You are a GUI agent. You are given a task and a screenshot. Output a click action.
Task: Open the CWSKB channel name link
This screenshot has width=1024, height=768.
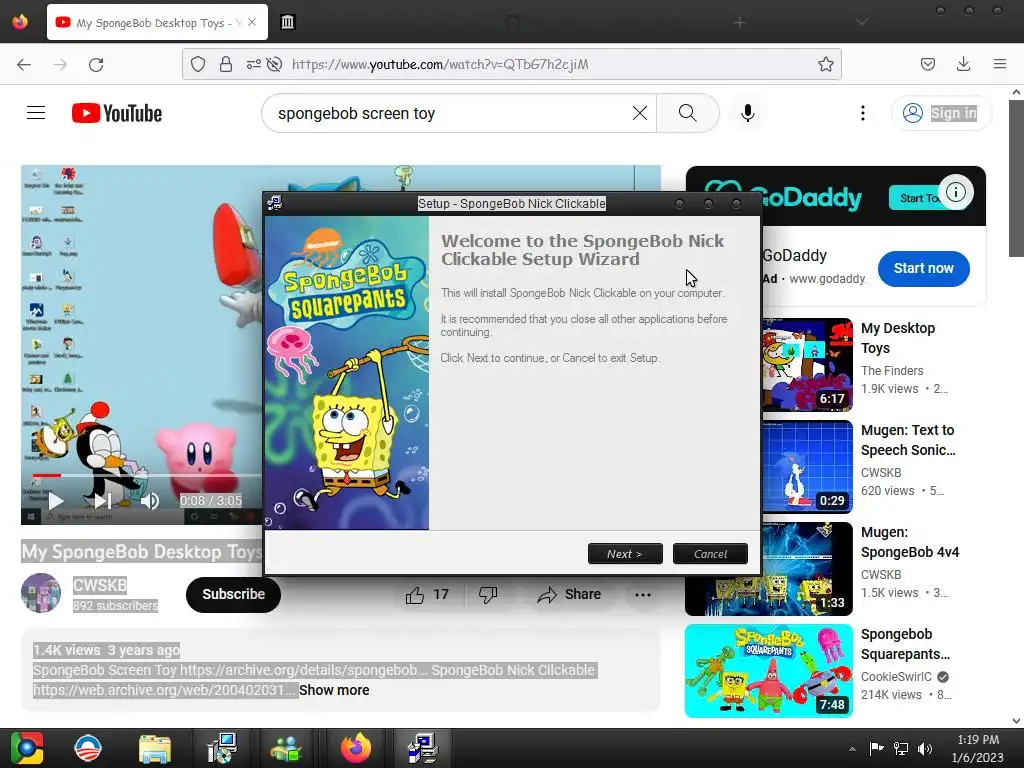pyautogui.click(x=100, y=585)
